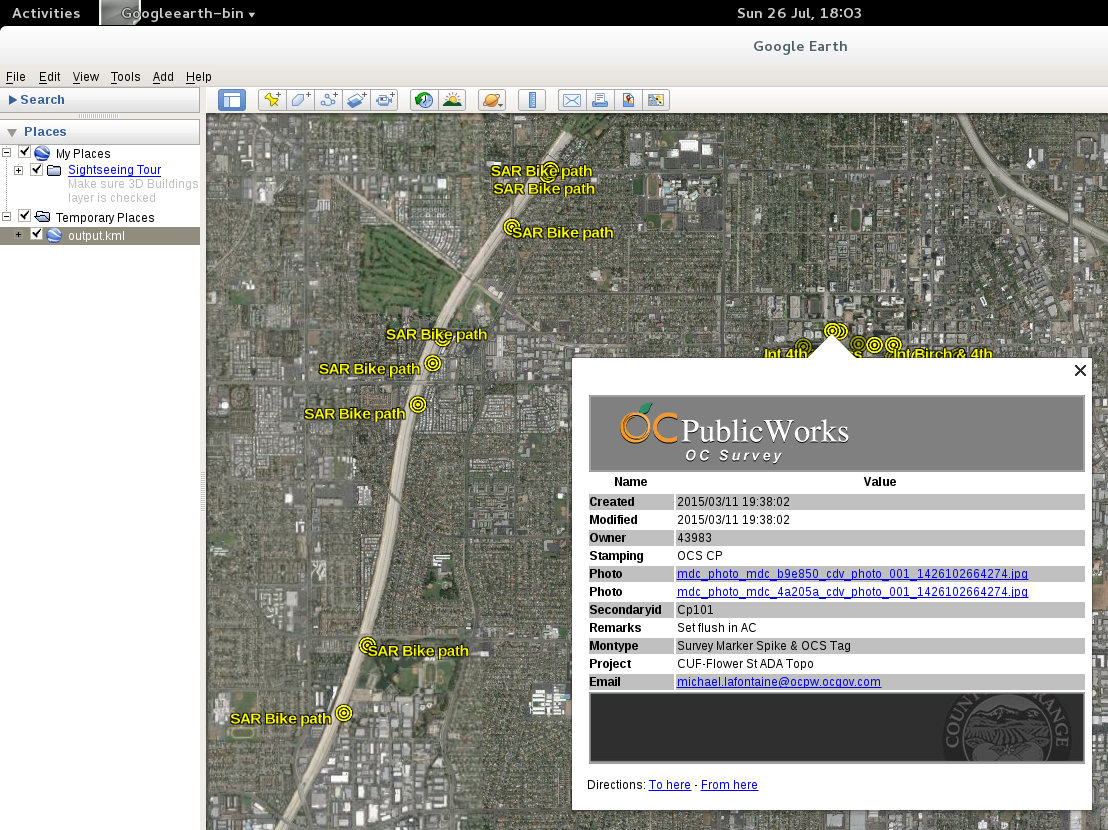
Task: Uncheck the output.kml layer checkbox
Action: click(x=37, y=234)
